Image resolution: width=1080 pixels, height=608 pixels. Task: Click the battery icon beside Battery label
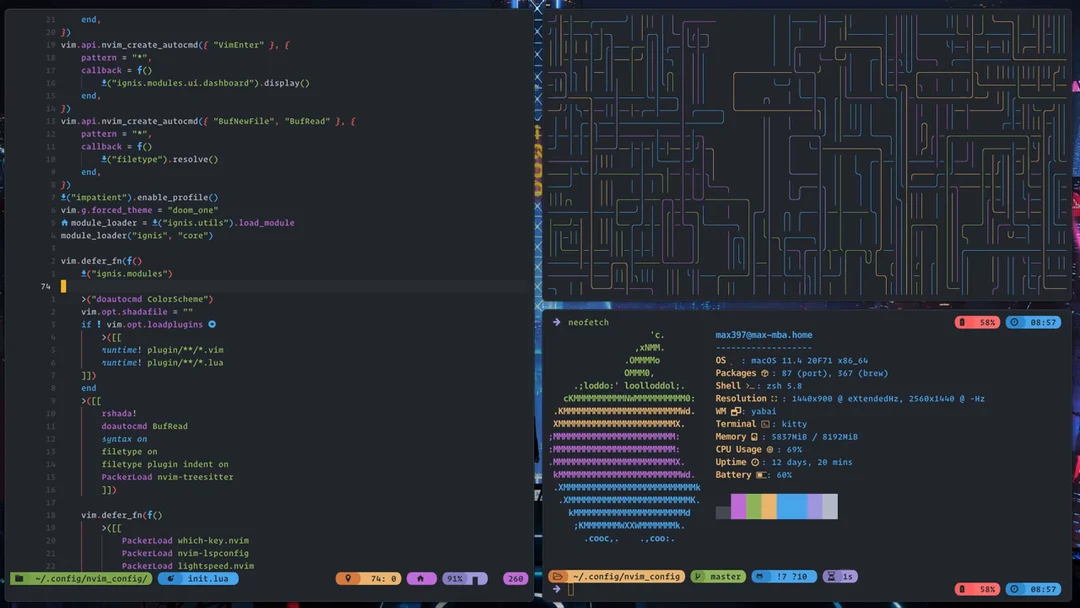click(x=761, y=475)
